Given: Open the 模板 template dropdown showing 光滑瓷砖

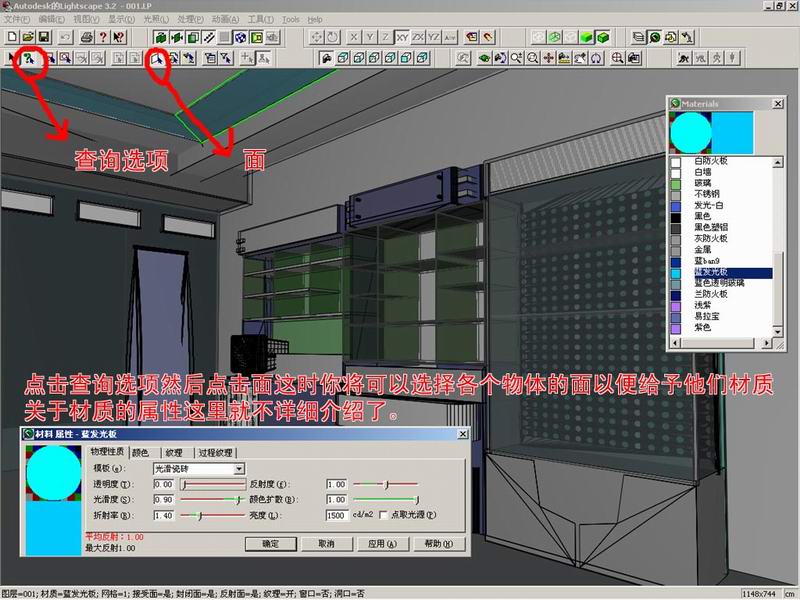Looking at the screenshot, I should [199, 469].
